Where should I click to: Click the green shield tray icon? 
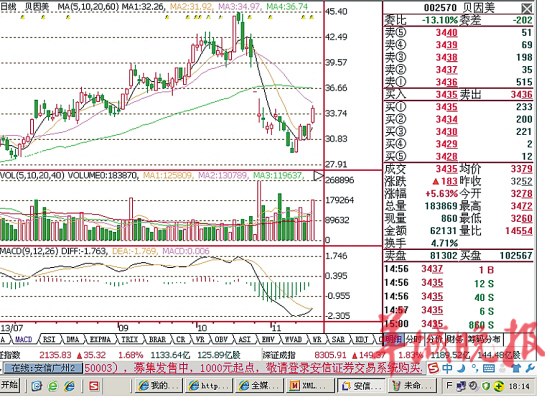point(486,386)
